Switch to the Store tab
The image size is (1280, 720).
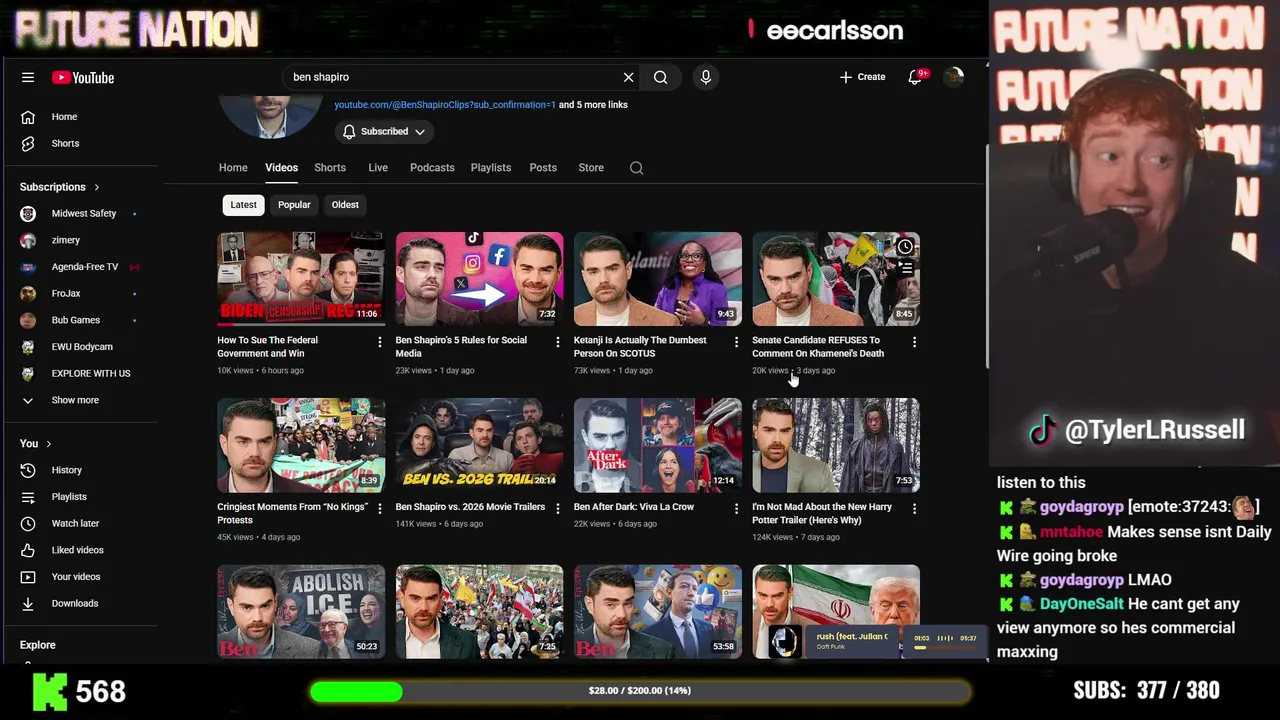(591, 168)
